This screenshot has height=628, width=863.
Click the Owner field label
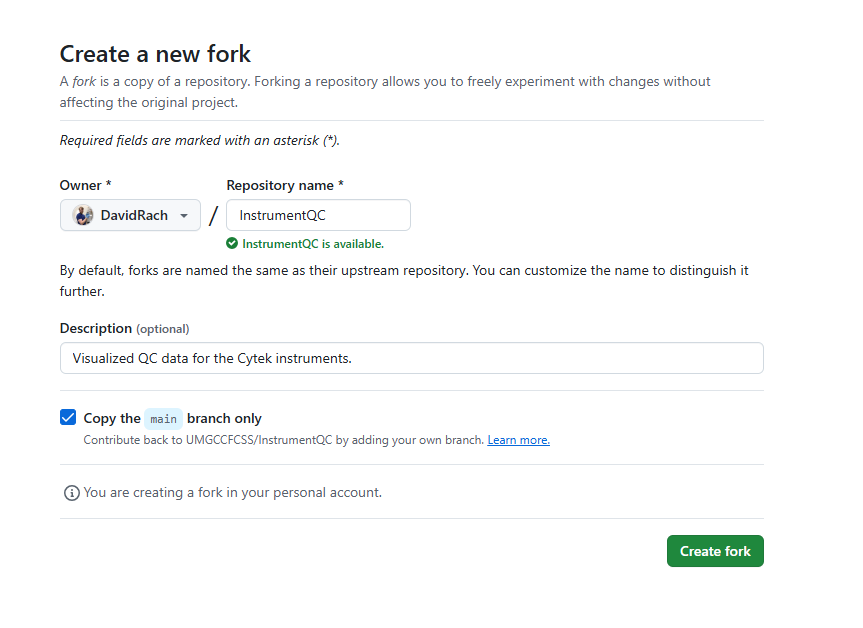[85, 186]
